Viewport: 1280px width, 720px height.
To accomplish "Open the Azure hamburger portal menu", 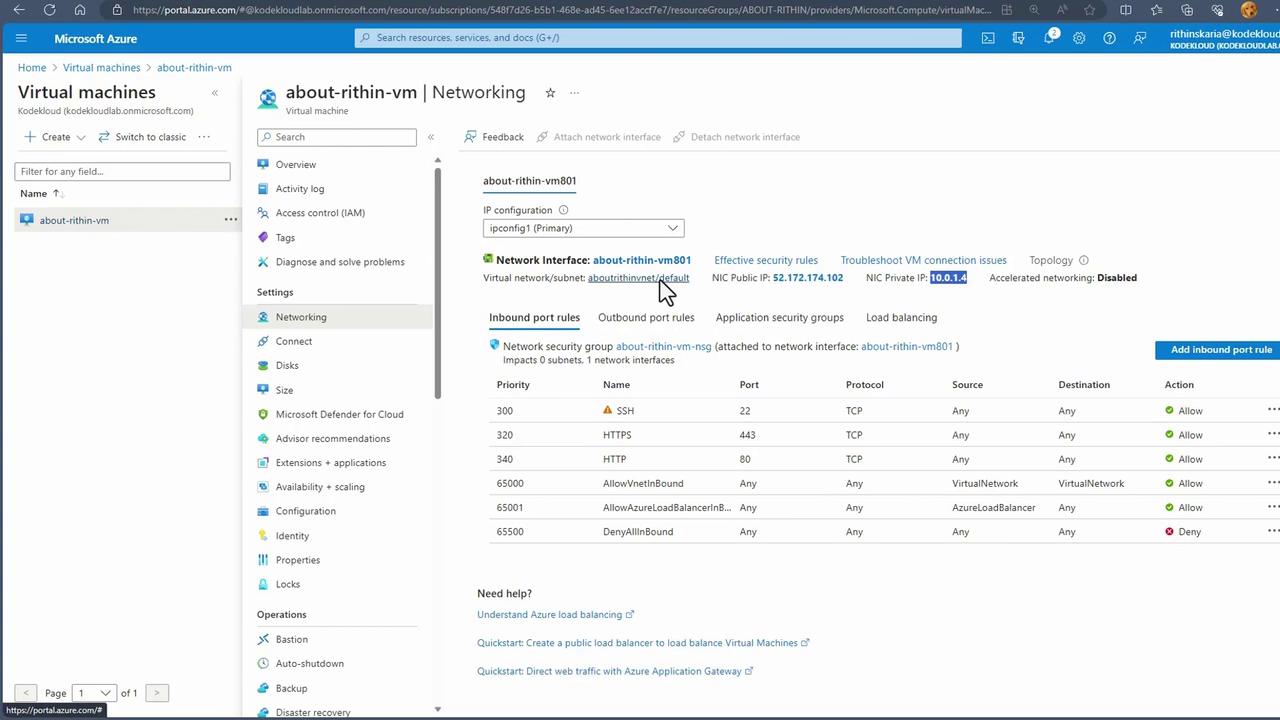I will pos(21,38).
